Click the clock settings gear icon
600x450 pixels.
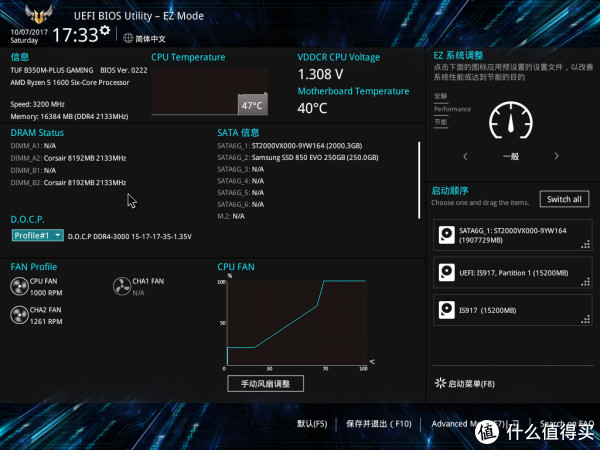pyautogui.click(x=105, y=30)
